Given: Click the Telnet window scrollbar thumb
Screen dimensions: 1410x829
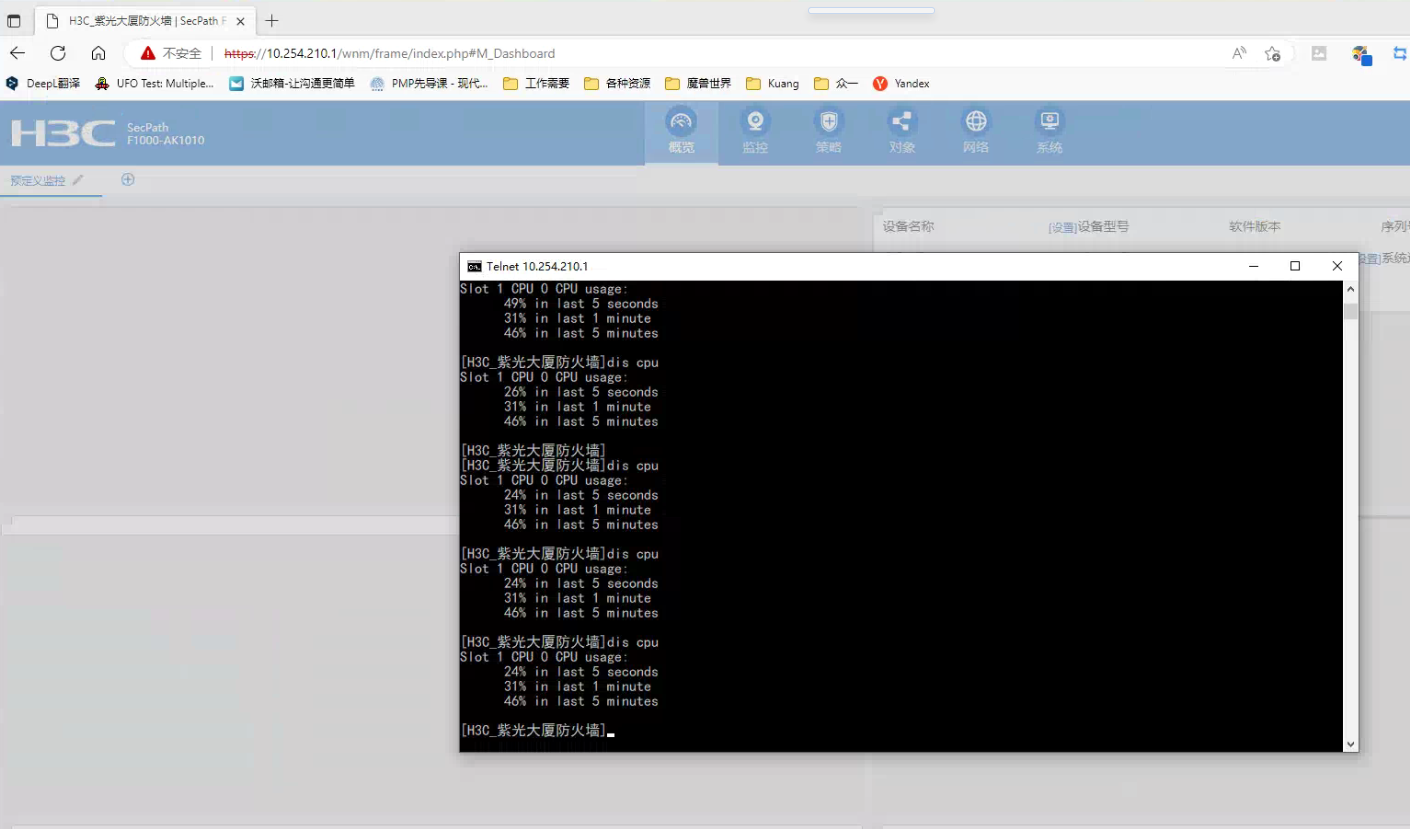Looking at the screenshot, I should pos(1351,311).
